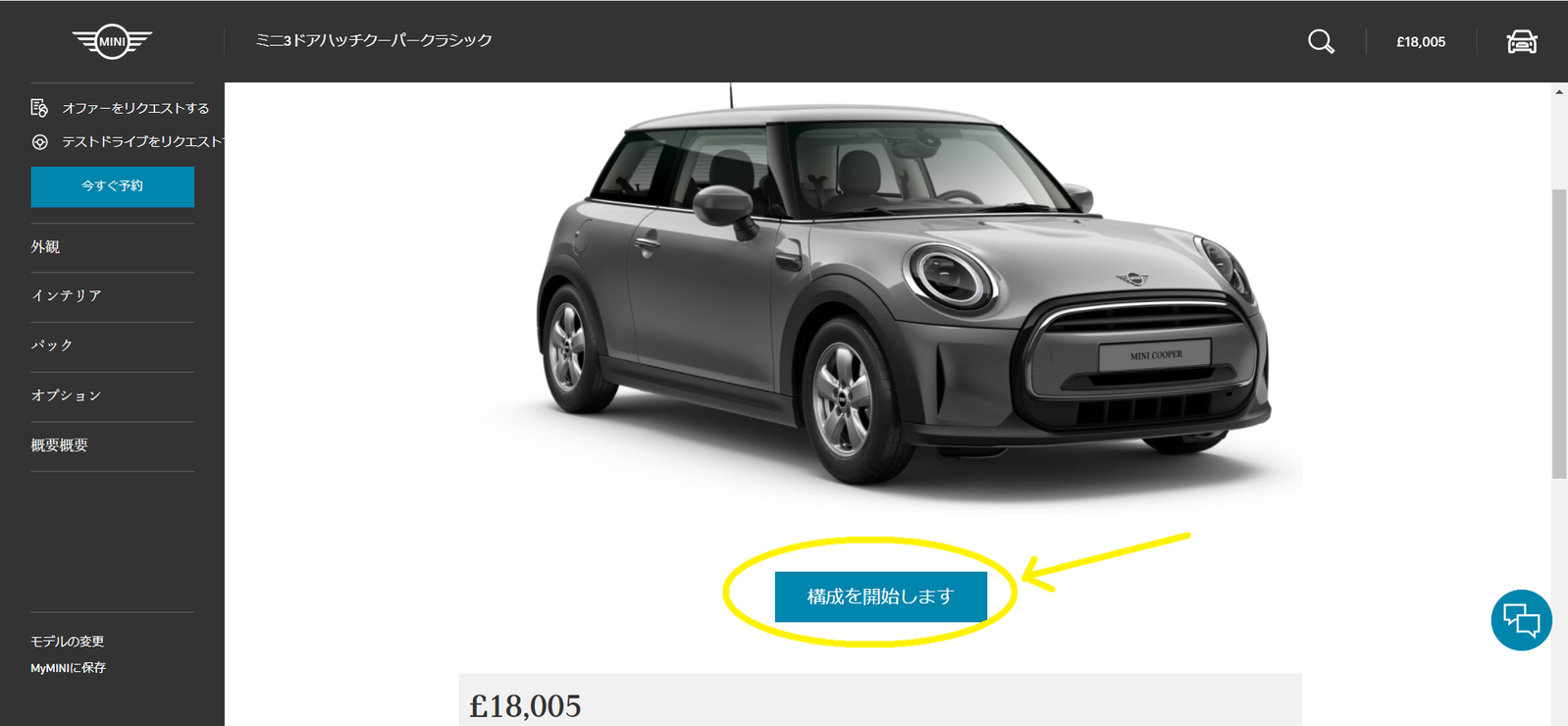Viewport: 1568px width, 726px height.
Task: Click the MINI logo
Action: click(x=112, y=41)
